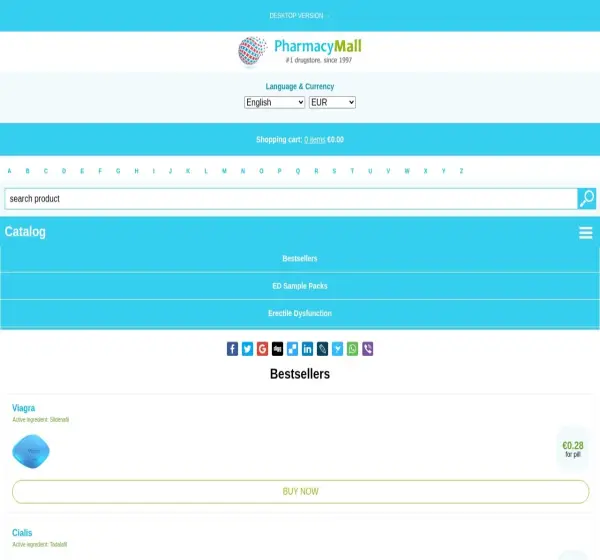
Task: Share using light-blue Y icon
Action: tap(337, 349)
